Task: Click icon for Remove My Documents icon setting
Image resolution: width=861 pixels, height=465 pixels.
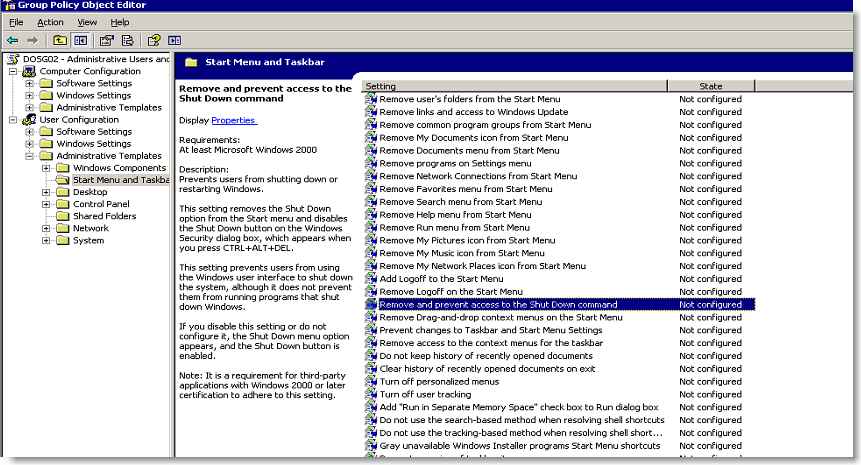Action: [371, 137]
